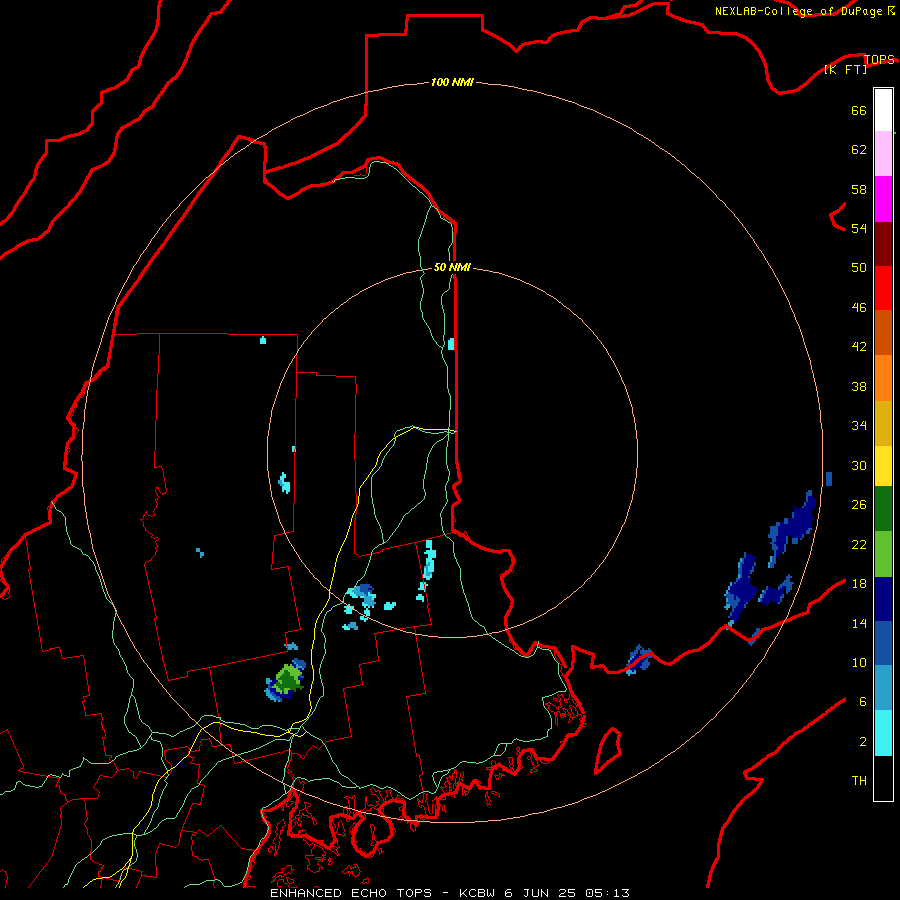Click the ENHANCED ECHO TOPS product title
Screen dimensions: 900x900
point(351,893)
